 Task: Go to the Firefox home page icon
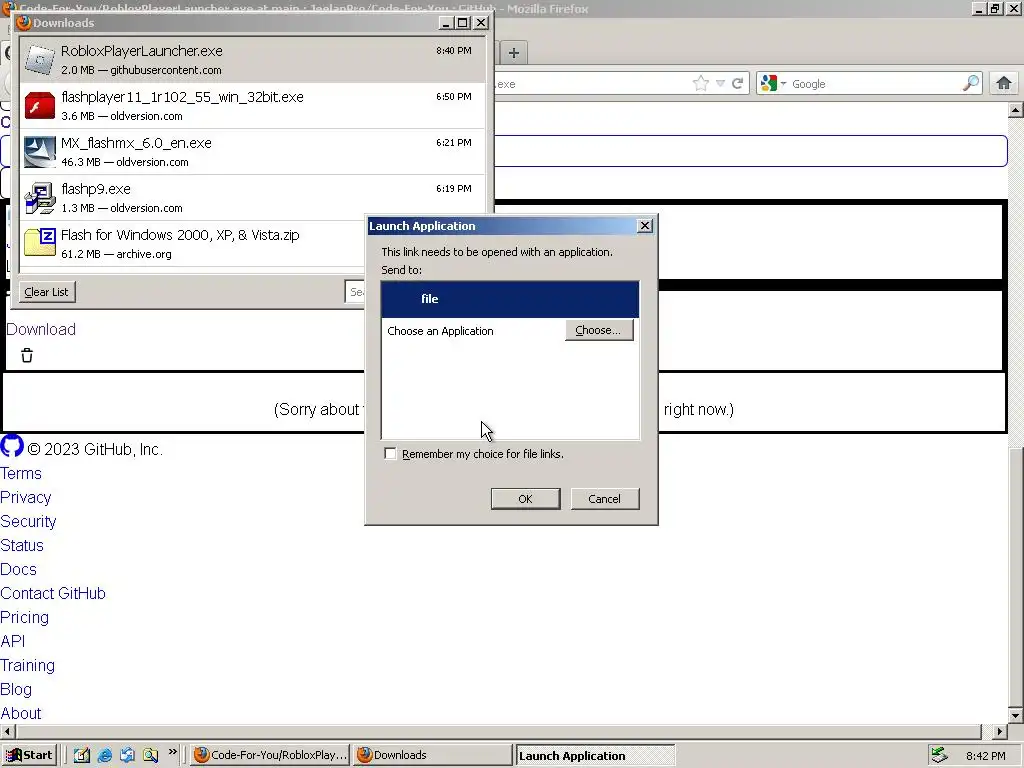pos(1004,83)
